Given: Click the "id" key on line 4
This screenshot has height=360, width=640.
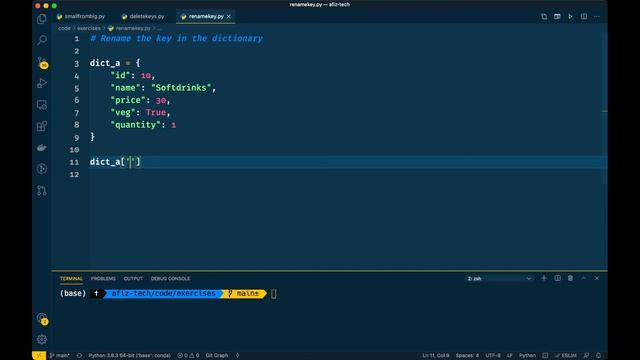Looking at the screenshot, I should (x=120, y=76).
